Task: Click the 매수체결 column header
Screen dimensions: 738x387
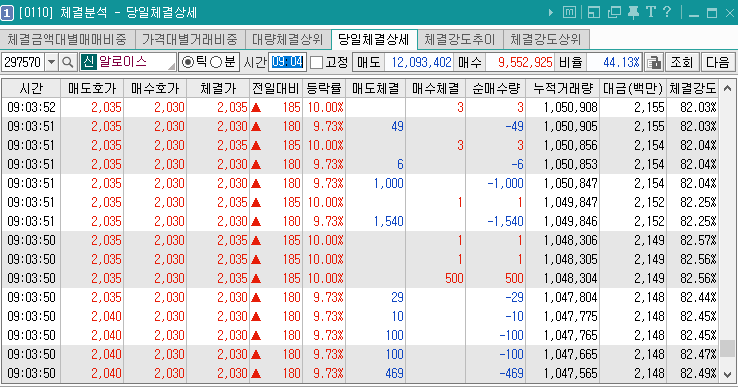Action: [435, 88]
